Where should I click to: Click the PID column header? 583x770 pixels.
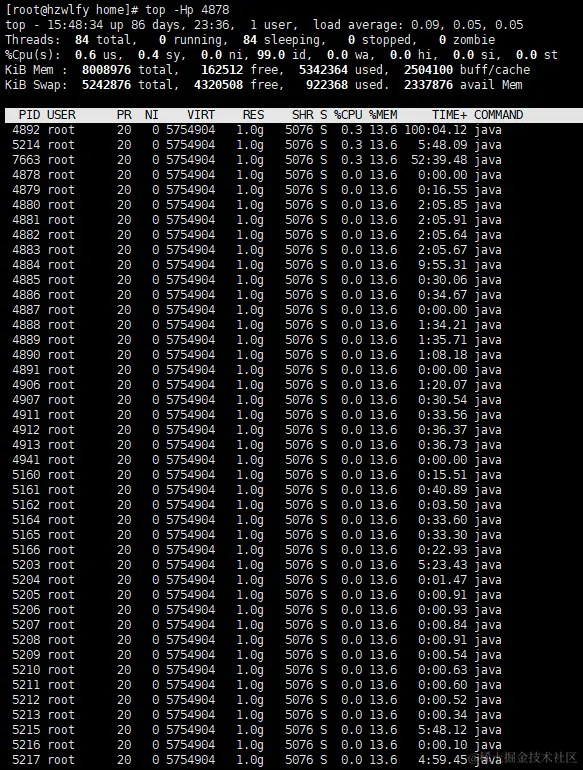(x=29, y=115)
